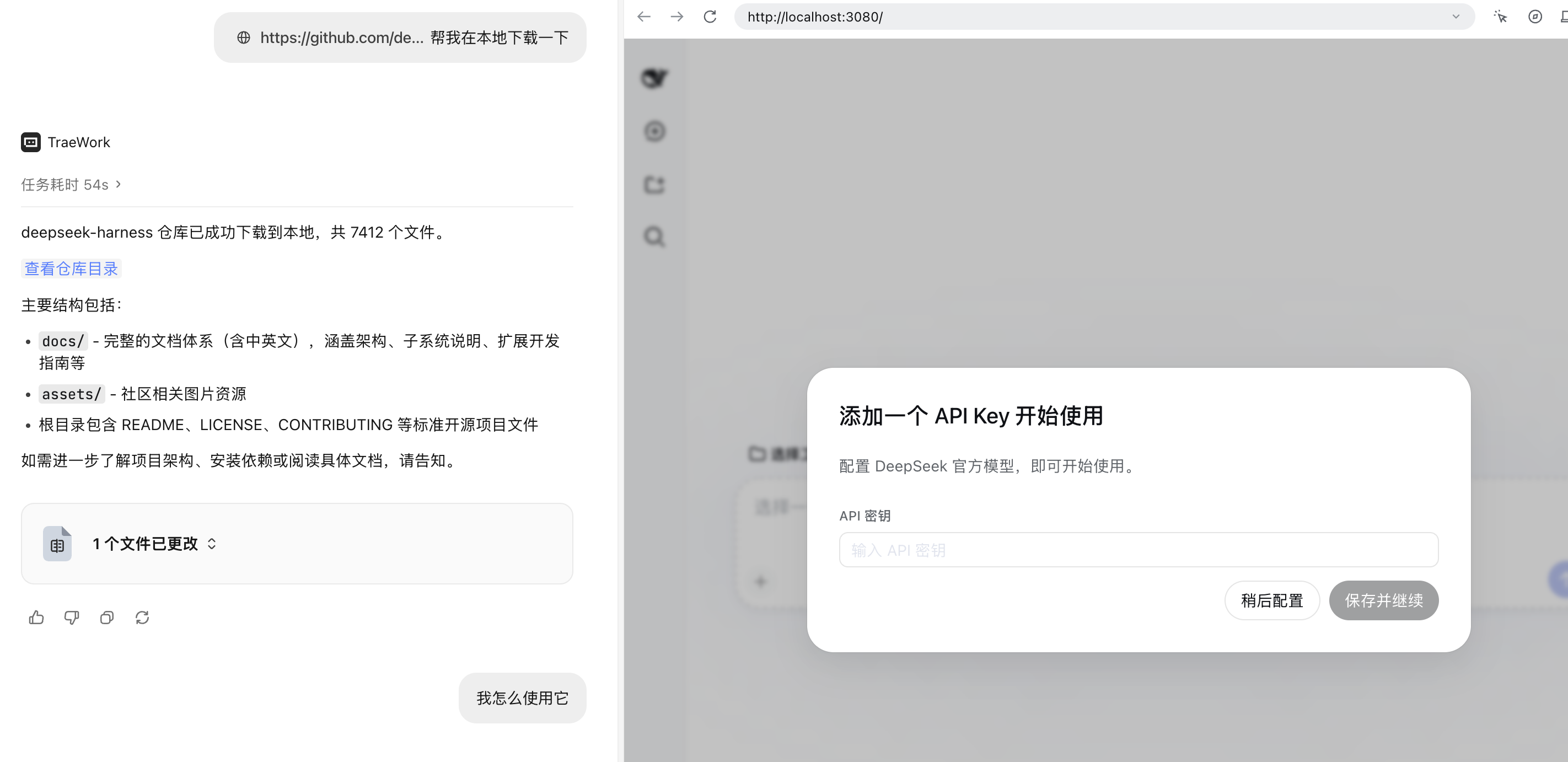Click the thumbs down icon
The height and width of the screenshot is (762, 1568).
tap(72, 617)
